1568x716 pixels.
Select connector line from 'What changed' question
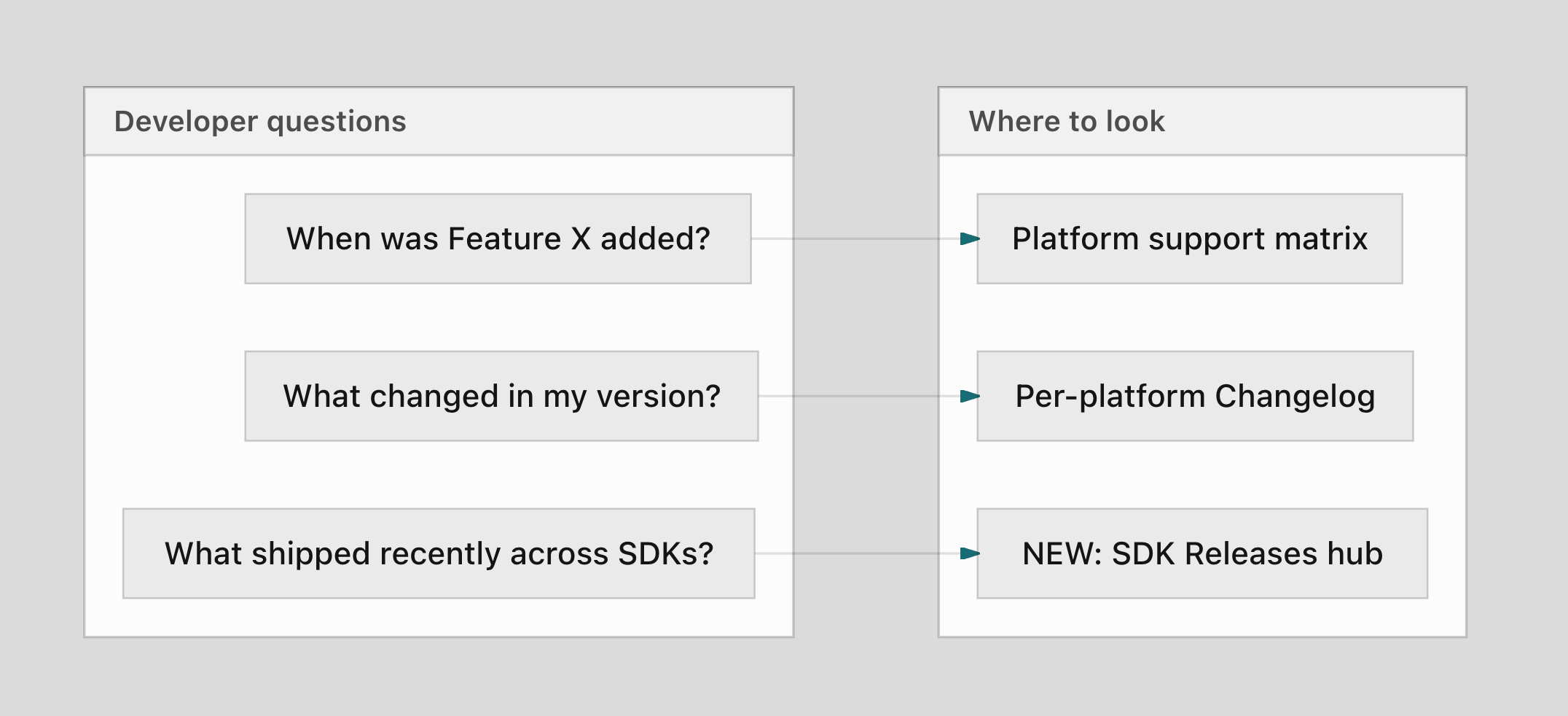(x=860, y=396)
